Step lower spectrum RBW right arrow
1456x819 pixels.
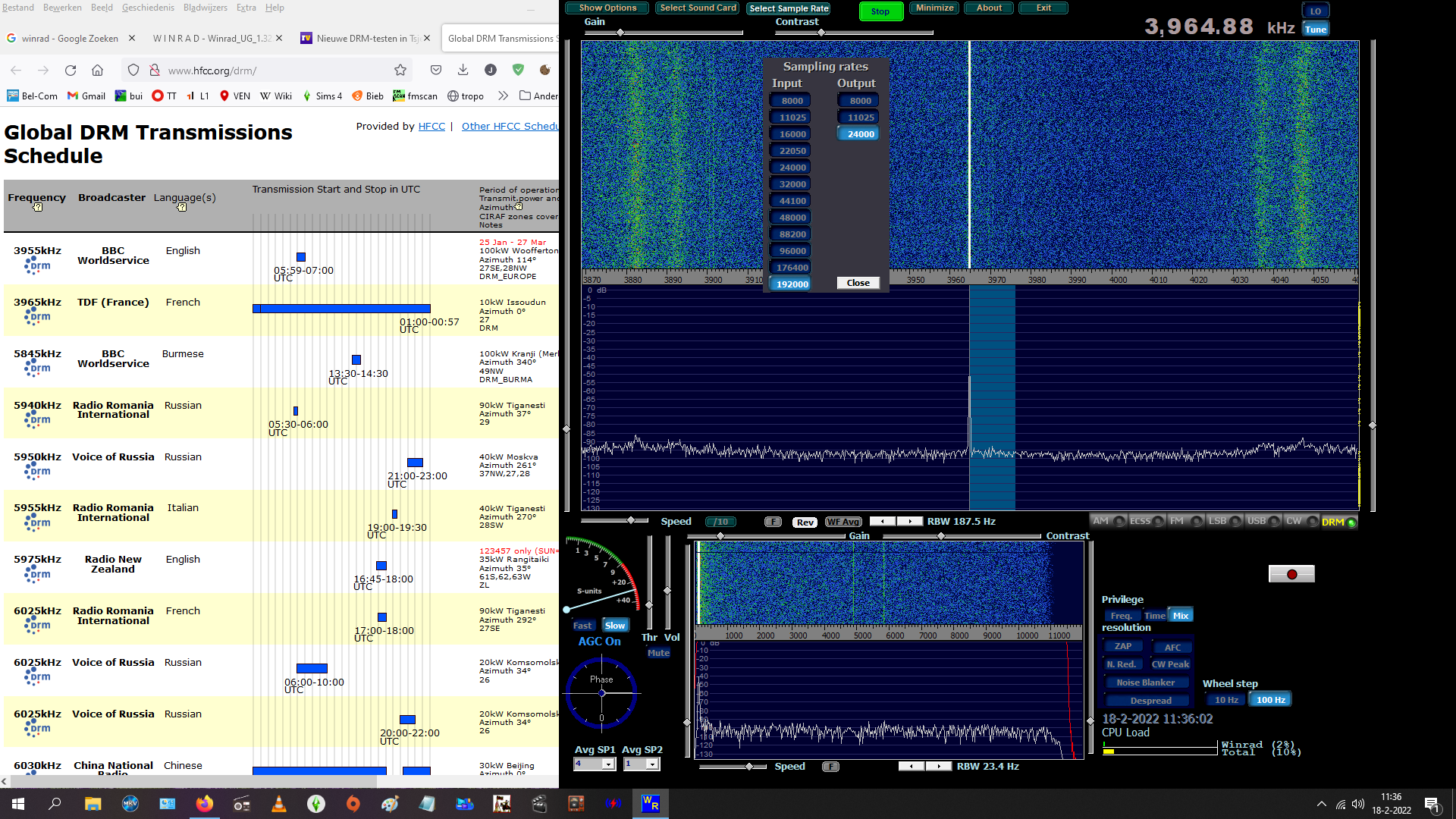[x=939, y=767]
